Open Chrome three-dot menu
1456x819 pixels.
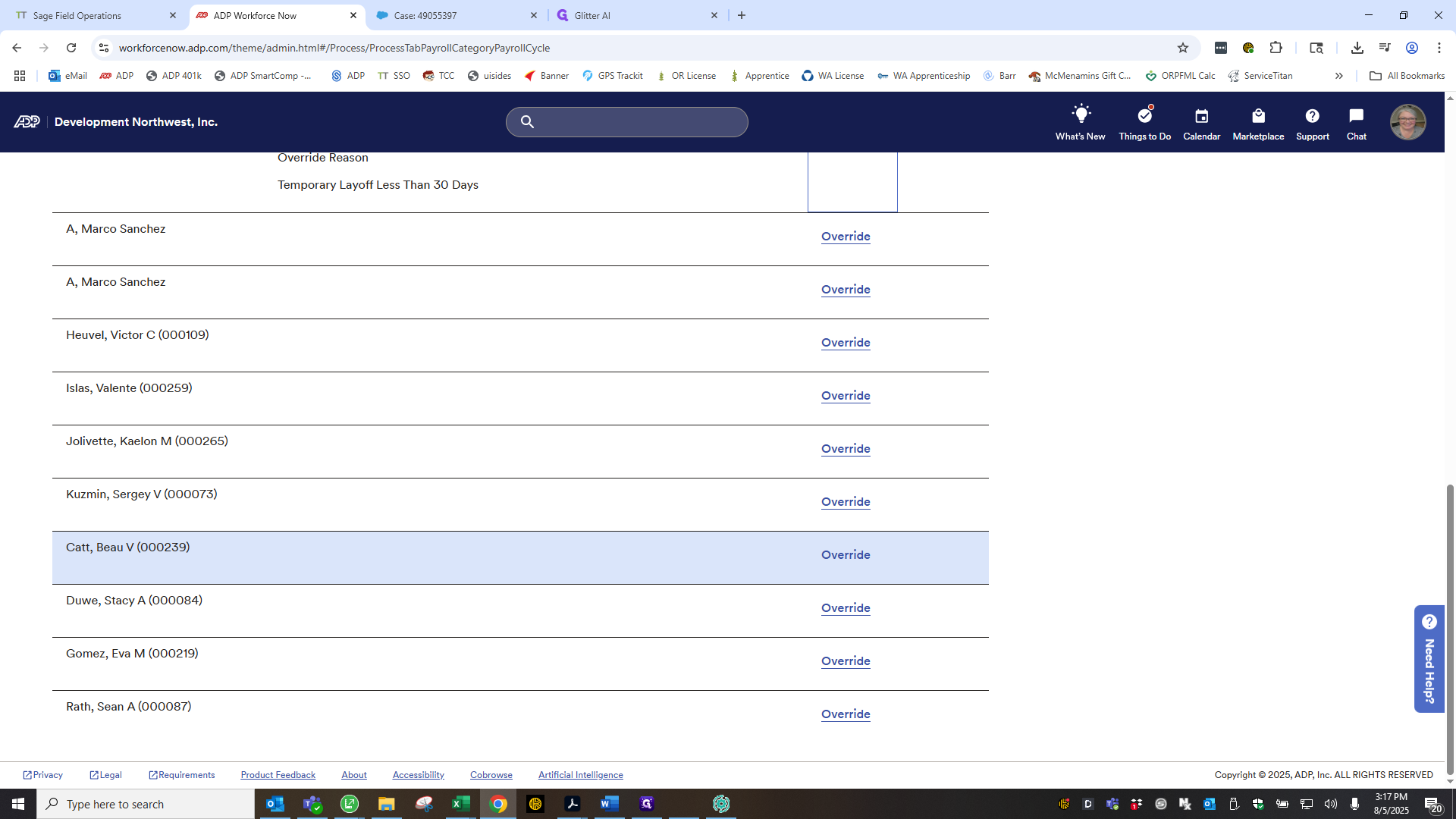coord(1439,48)
